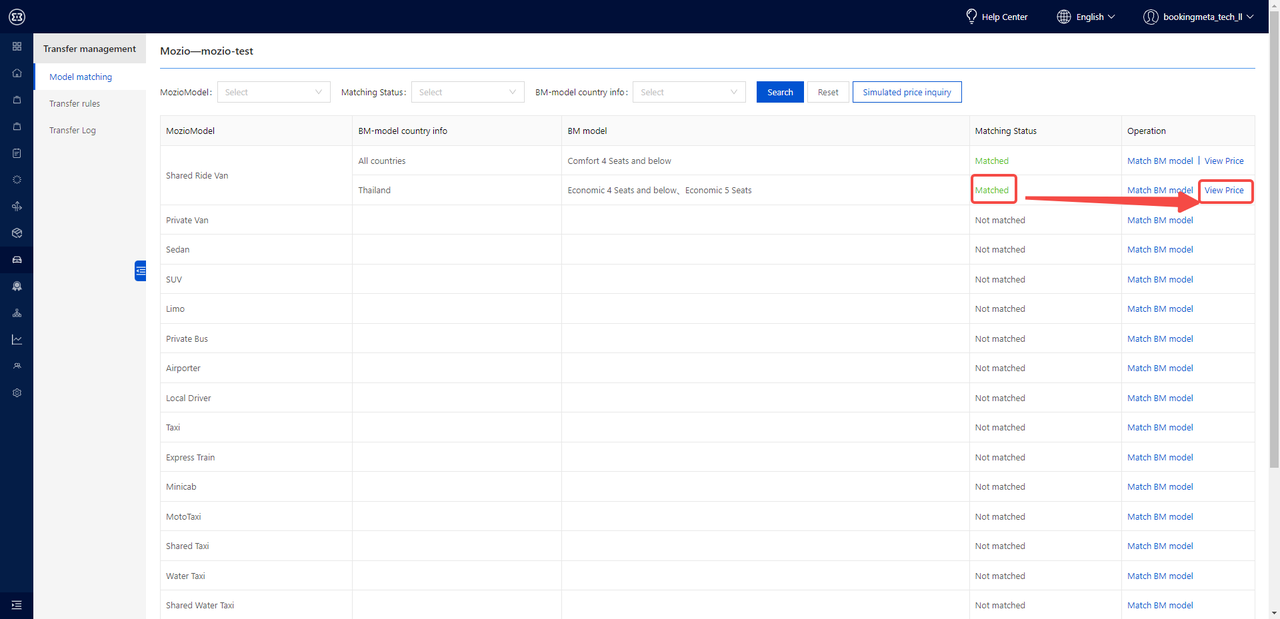The width and height of the screenshot is (1280, 619).
Task: Open the home icon in sidebar
Action: pos(16,73)
